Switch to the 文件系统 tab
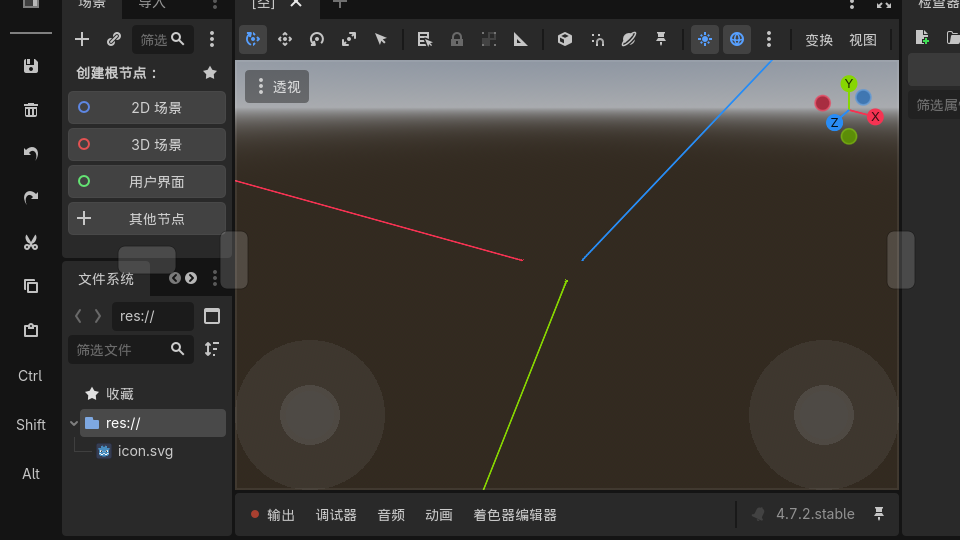Viewport: 960px width, 540px height. click(x=106, y=279)
